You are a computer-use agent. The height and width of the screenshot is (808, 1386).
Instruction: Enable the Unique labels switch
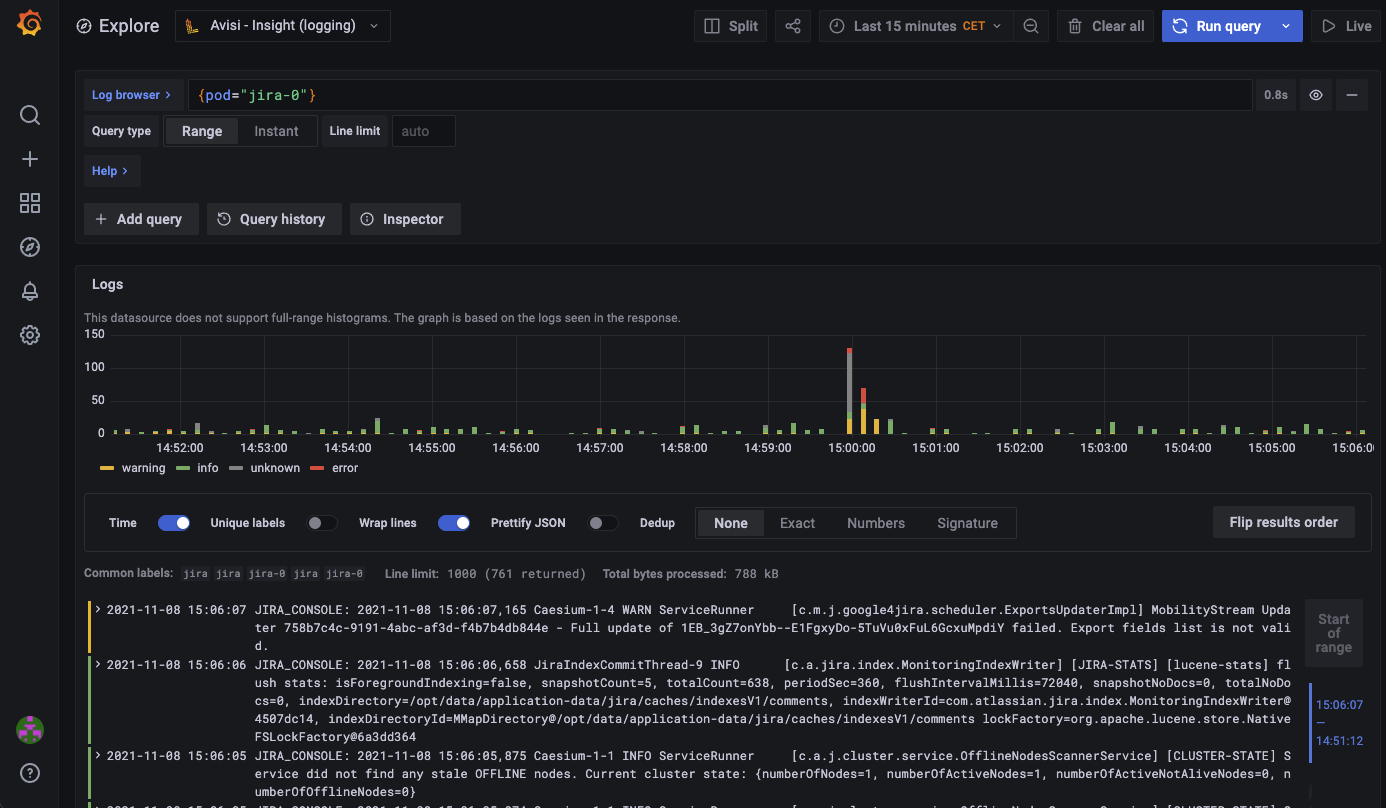[321, 523]
